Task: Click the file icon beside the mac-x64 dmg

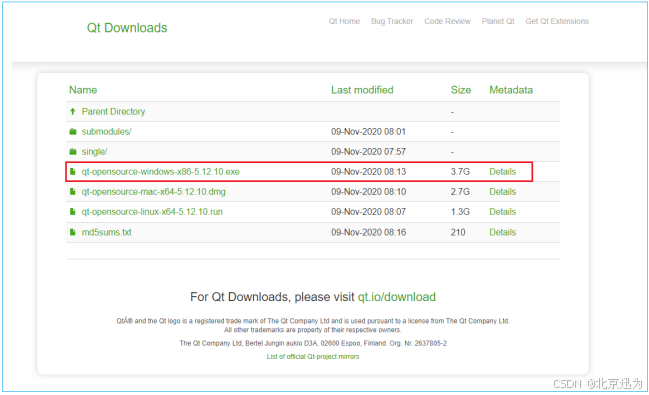Action: 73,192
